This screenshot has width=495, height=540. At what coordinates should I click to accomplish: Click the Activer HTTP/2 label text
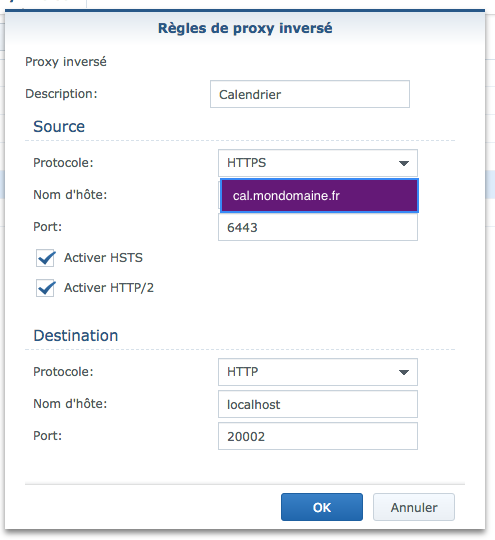click(109, 288)
